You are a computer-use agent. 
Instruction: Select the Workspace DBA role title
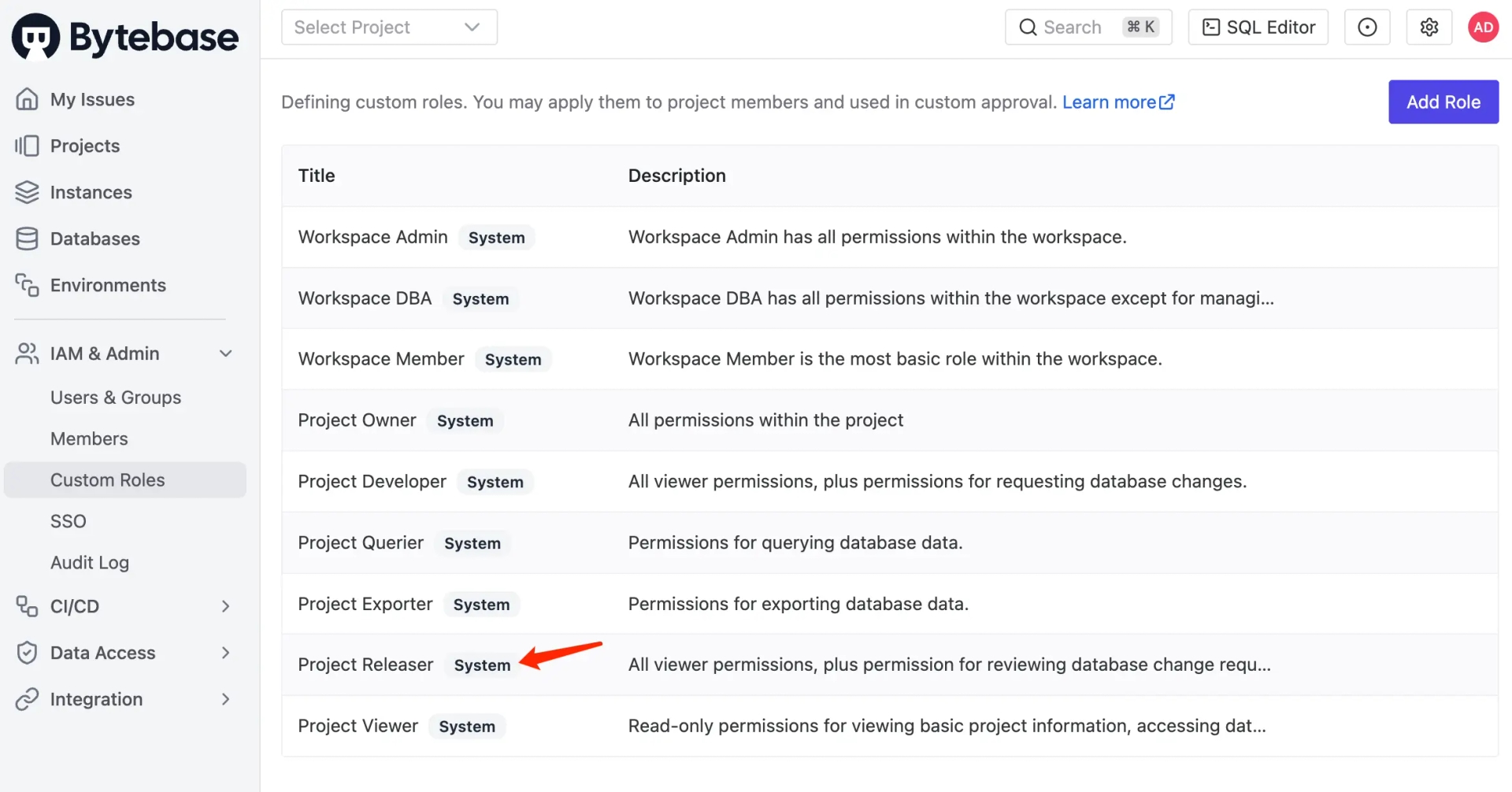(365, 298)
